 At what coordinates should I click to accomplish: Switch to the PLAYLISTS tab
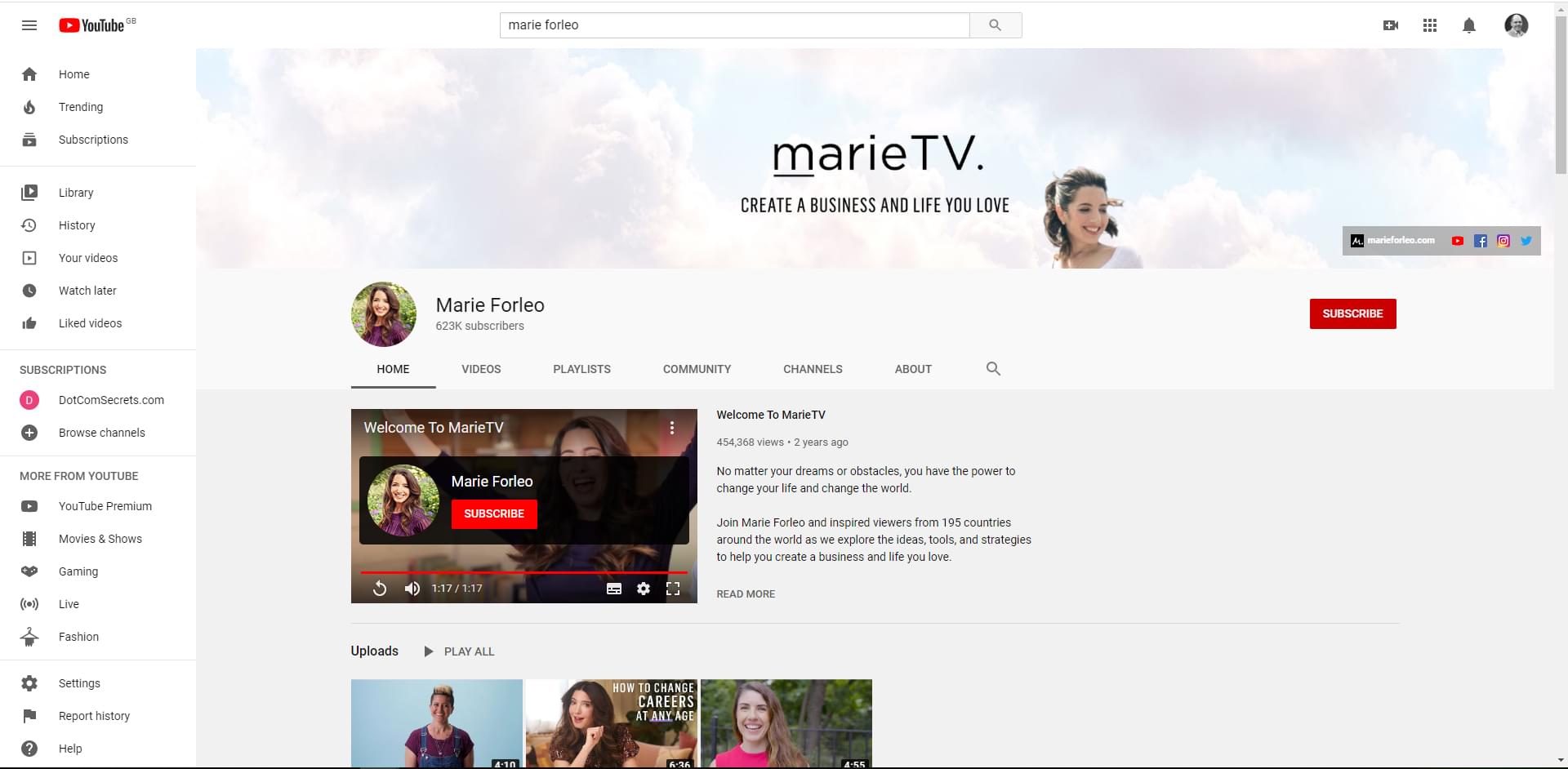pos(581,369)
